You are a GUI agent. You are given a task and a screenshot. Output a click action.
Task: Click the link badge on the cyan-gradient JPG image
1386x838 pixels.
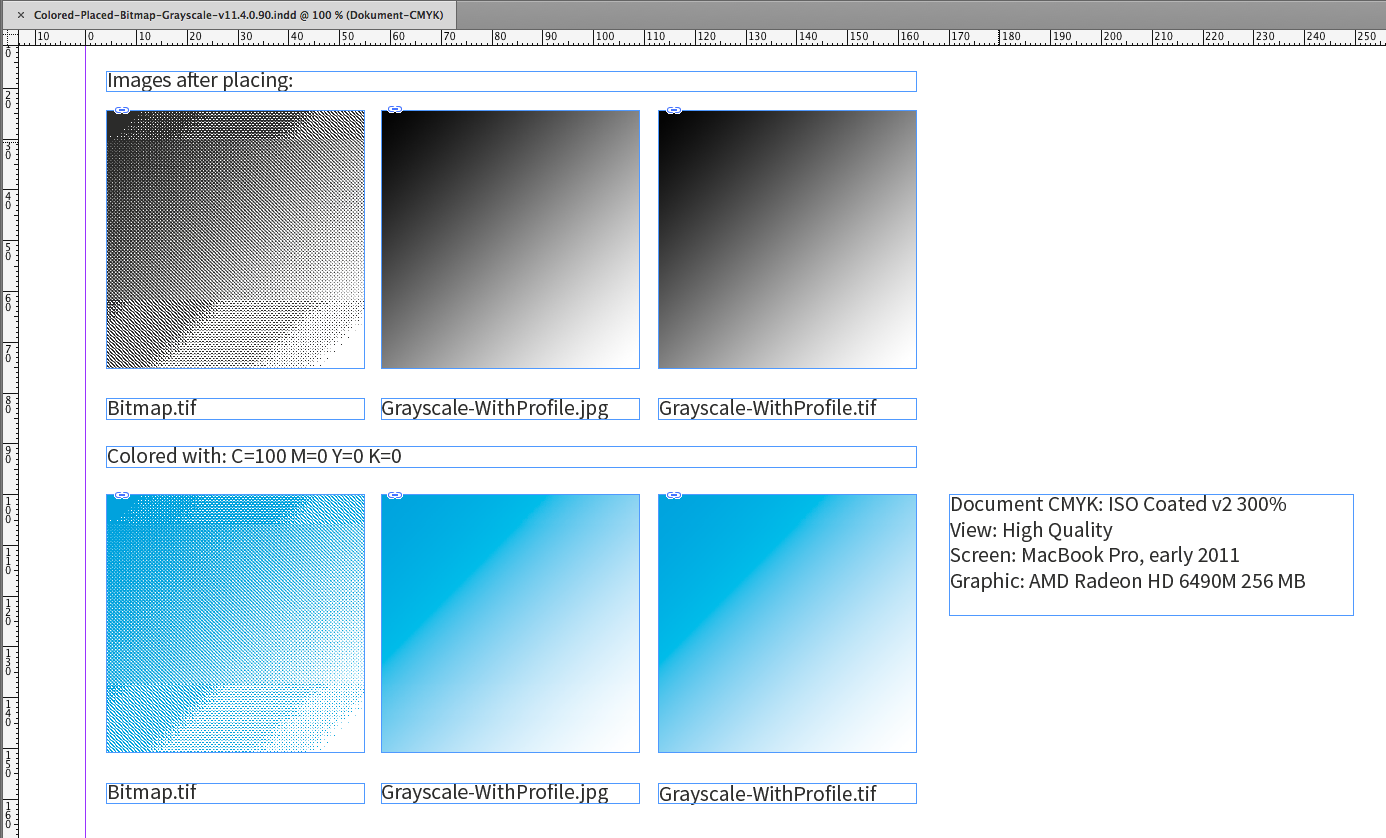click(x=395, y=495)
